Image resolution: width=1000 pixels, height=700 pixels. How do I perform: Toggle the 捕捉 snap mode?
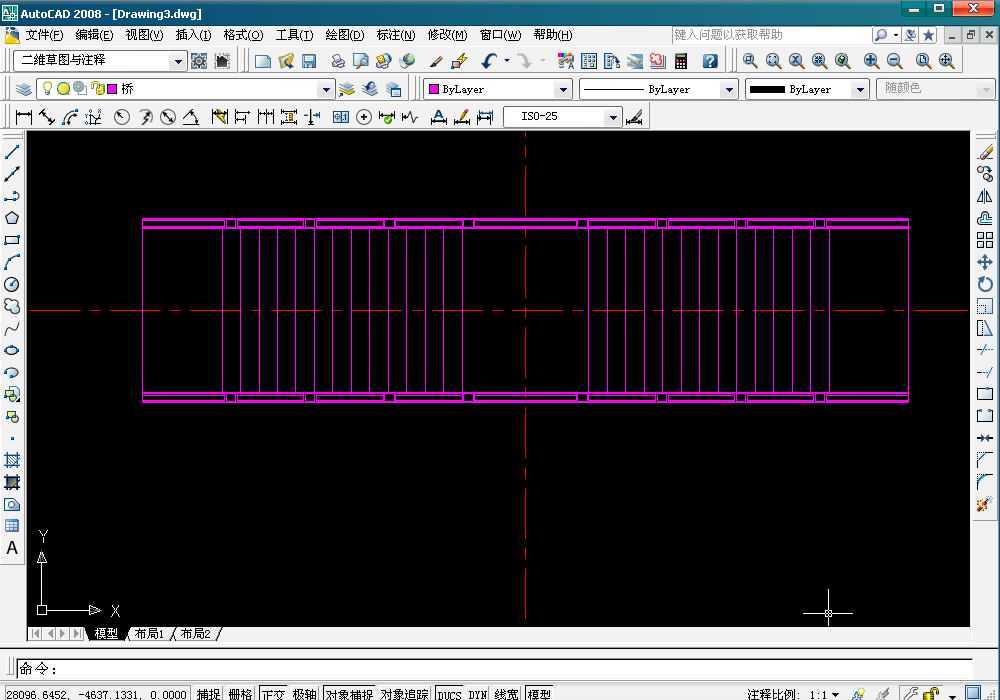[x=208, y=694]
